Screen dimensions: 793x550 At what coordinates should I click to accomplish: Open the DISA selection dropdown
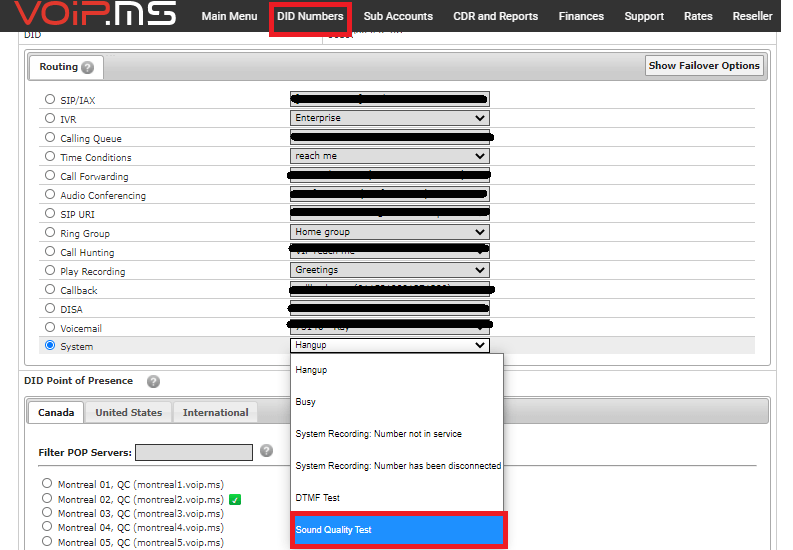[389, 308]
